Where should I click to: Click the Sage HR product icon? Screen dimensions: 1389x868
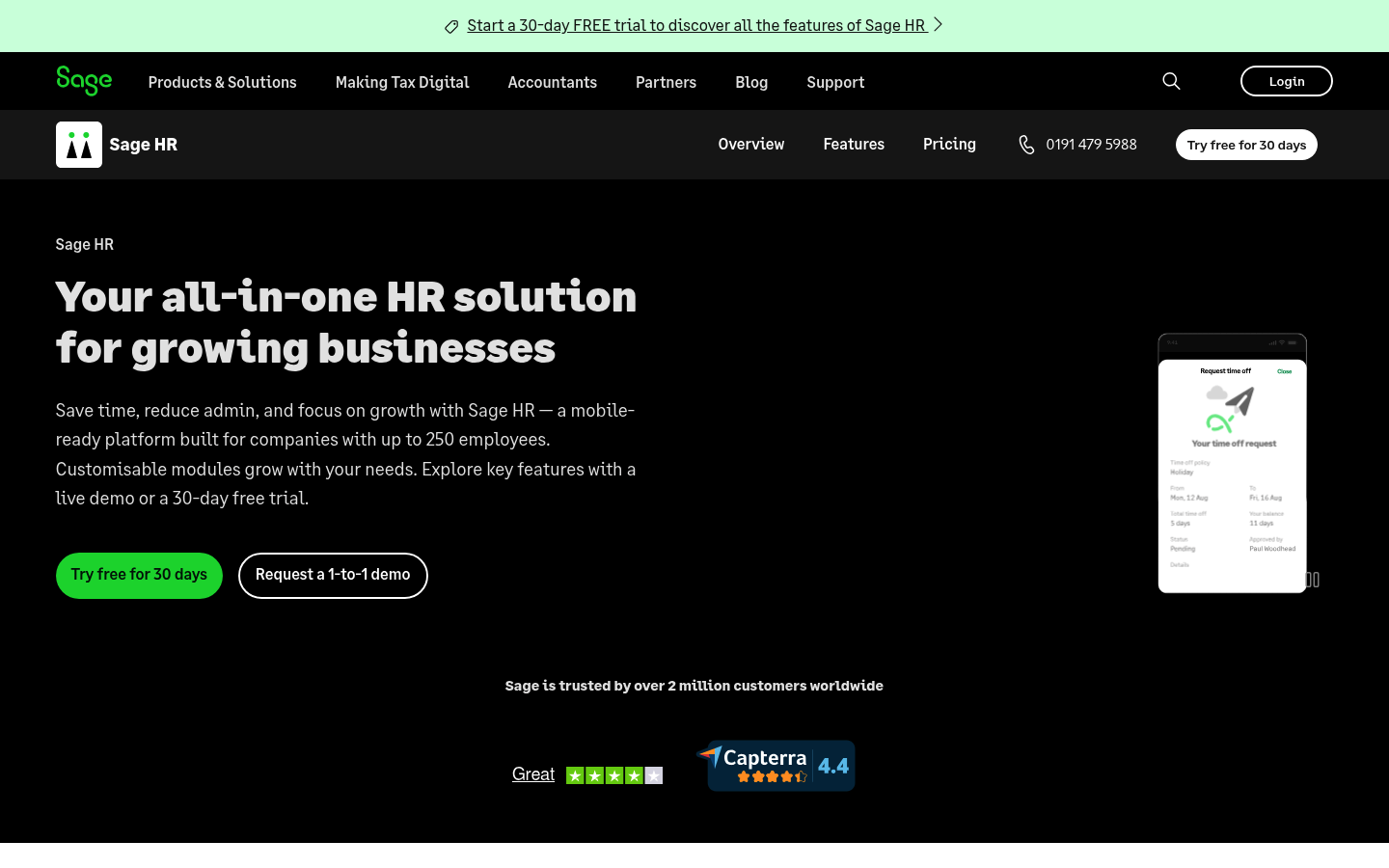coord(79,145)
